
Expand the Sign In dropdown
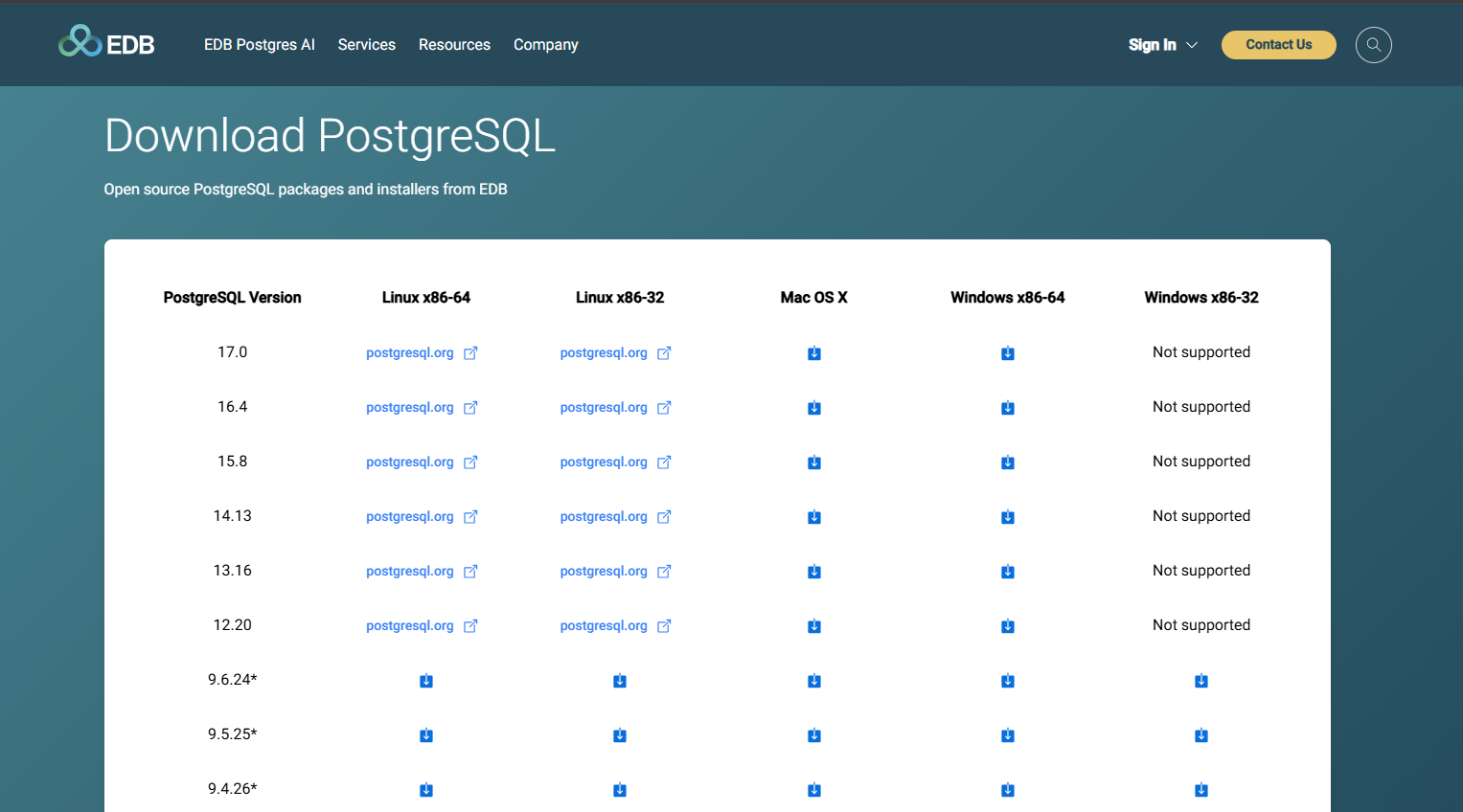pos(1163,45)
